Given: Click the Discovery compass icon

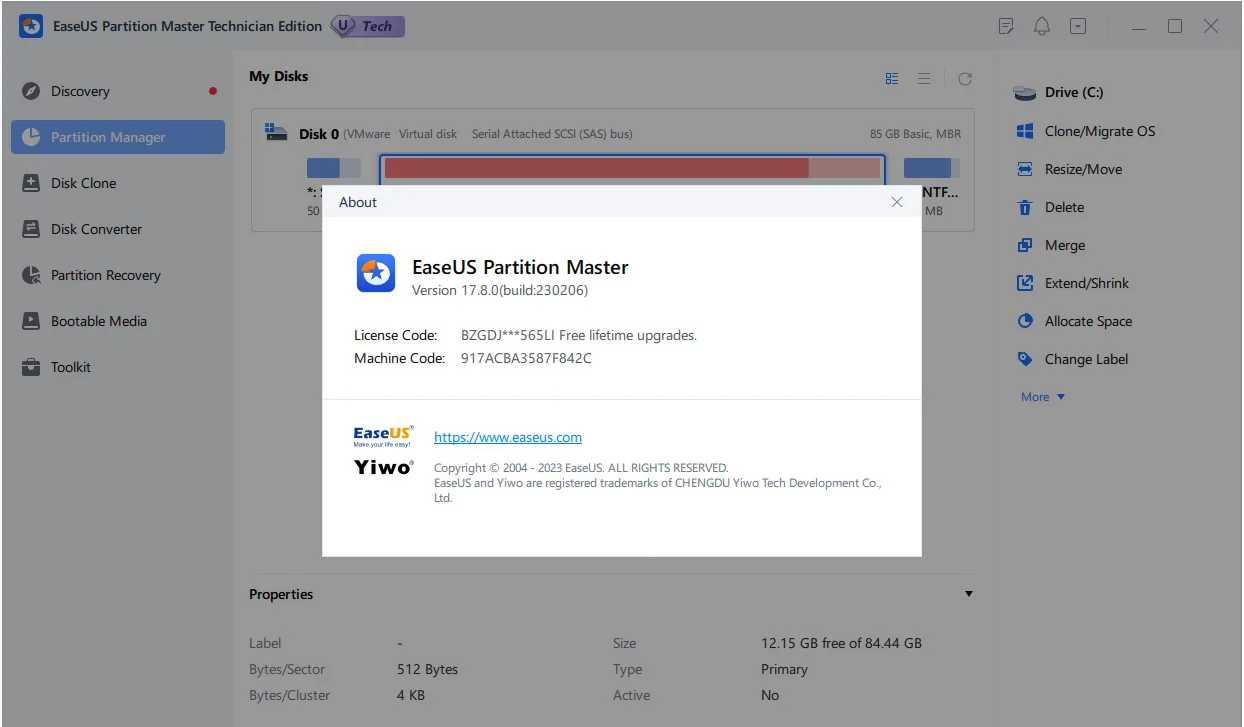Looking at the screenshot, I should coord(31,91).
